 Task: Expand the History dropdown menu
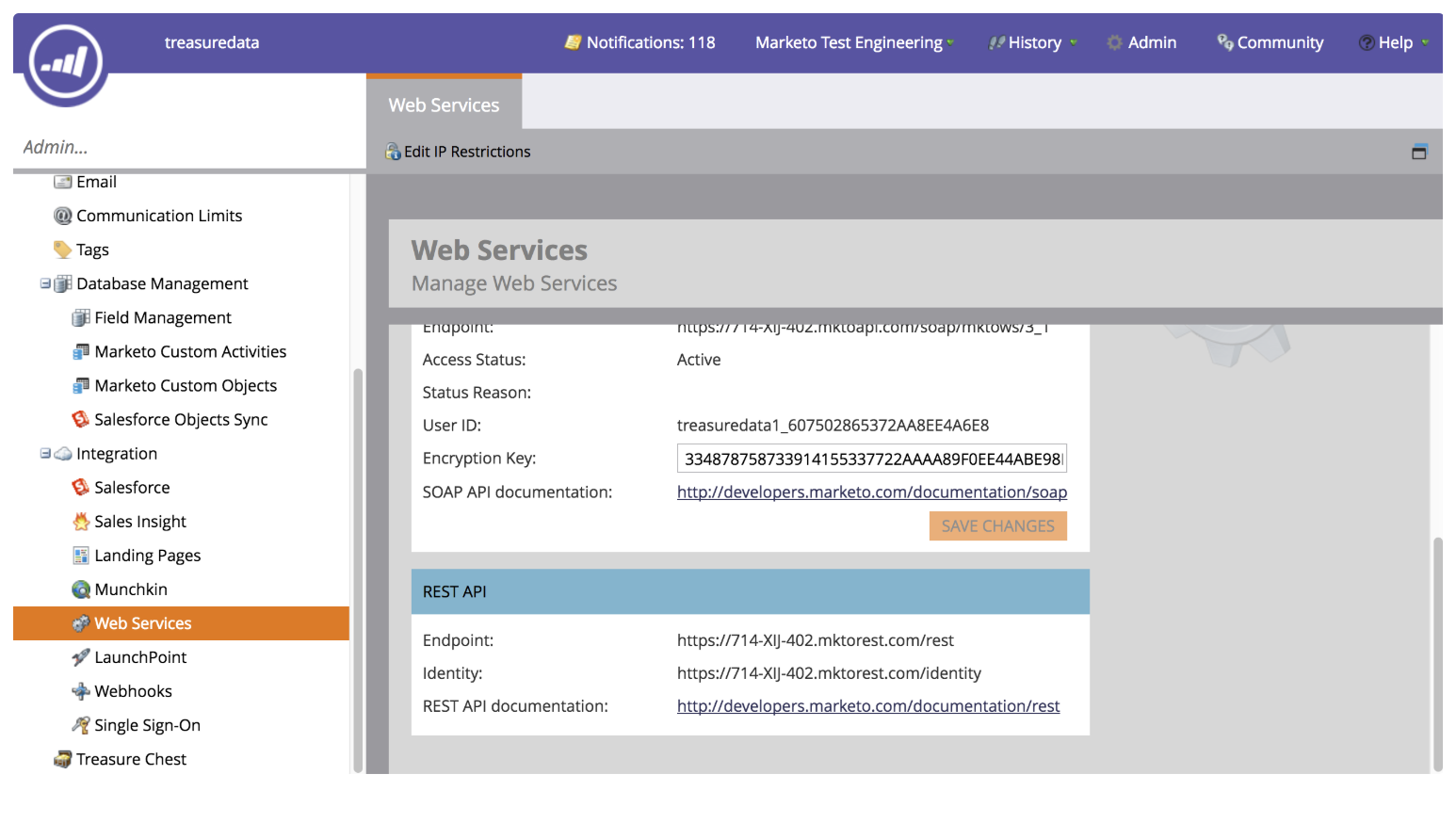1033,42
